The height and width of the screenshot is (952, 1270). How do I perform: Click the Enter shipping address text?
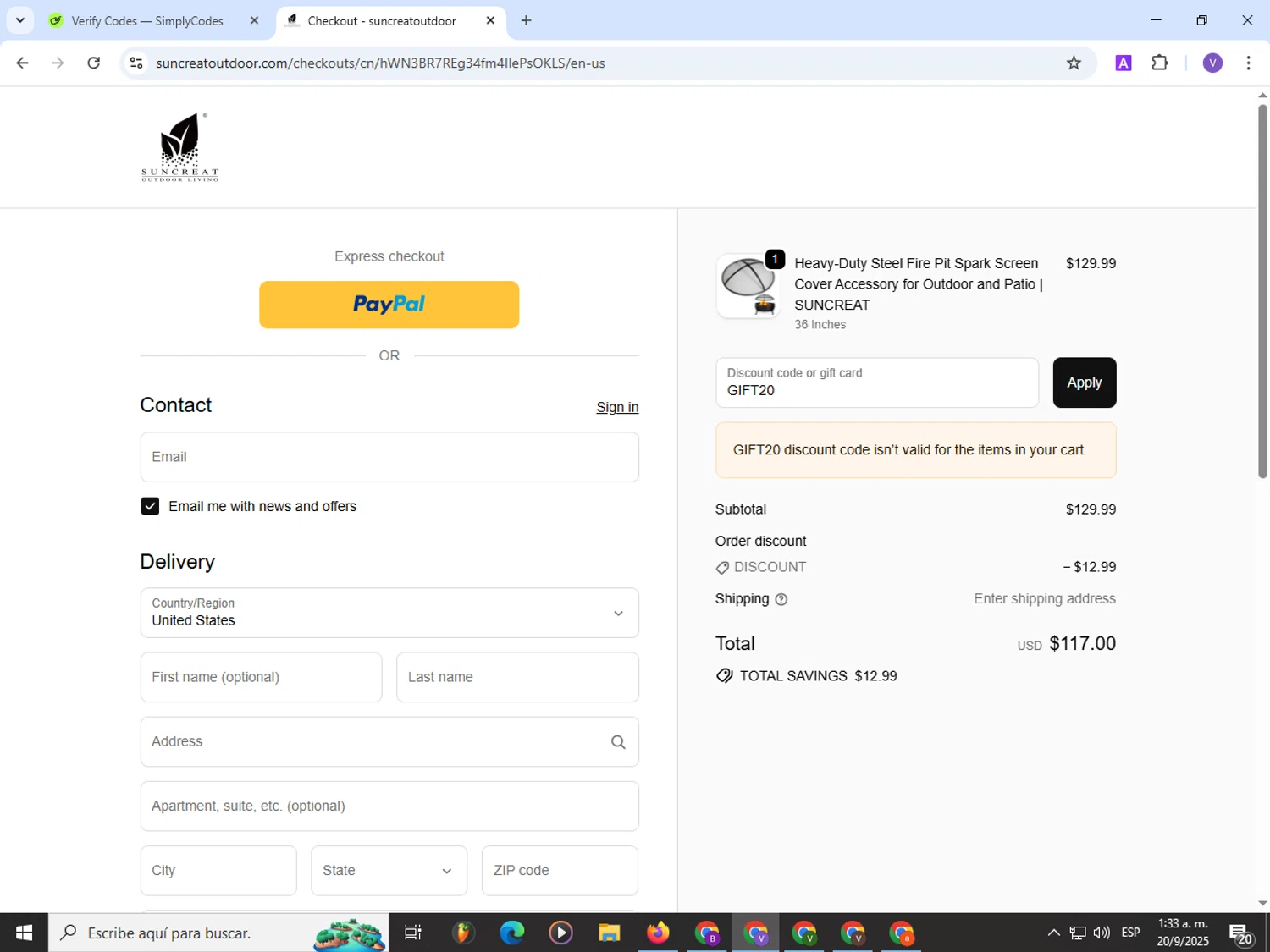[x=1045, y=598]
